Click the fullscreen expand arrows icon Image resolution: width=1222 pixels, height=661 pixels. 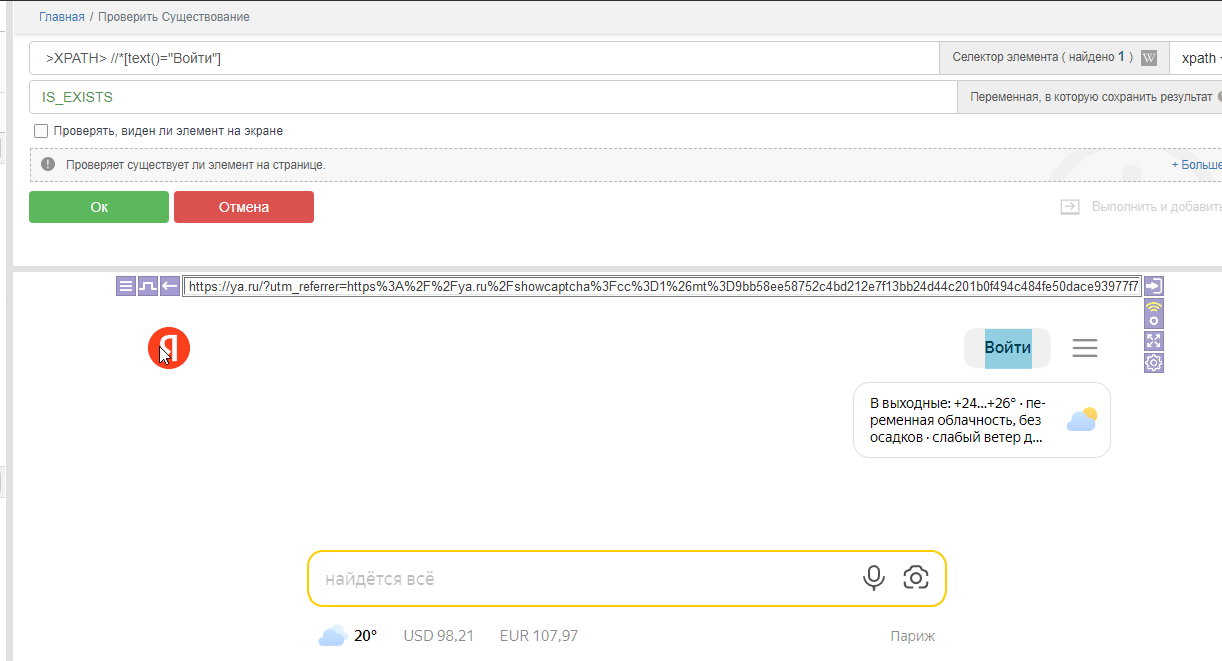point(1153,341)
